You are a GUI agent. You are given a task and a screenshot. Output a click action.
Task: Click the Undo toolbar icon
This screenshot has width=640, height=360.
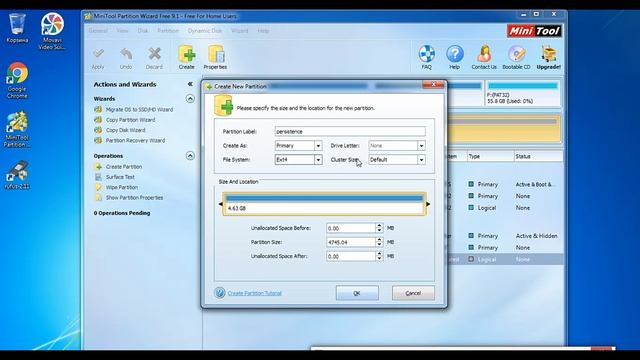tap(126, 58)
